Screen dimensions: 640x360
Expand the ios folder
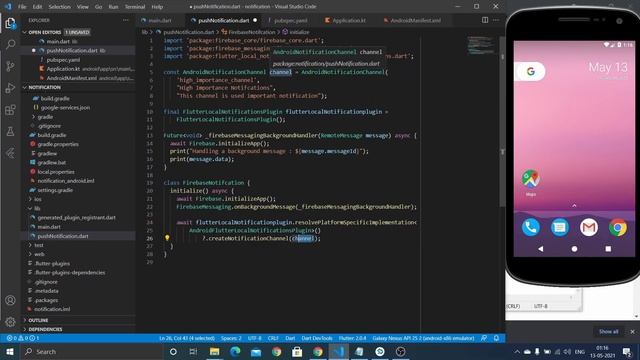pos(38,199)
